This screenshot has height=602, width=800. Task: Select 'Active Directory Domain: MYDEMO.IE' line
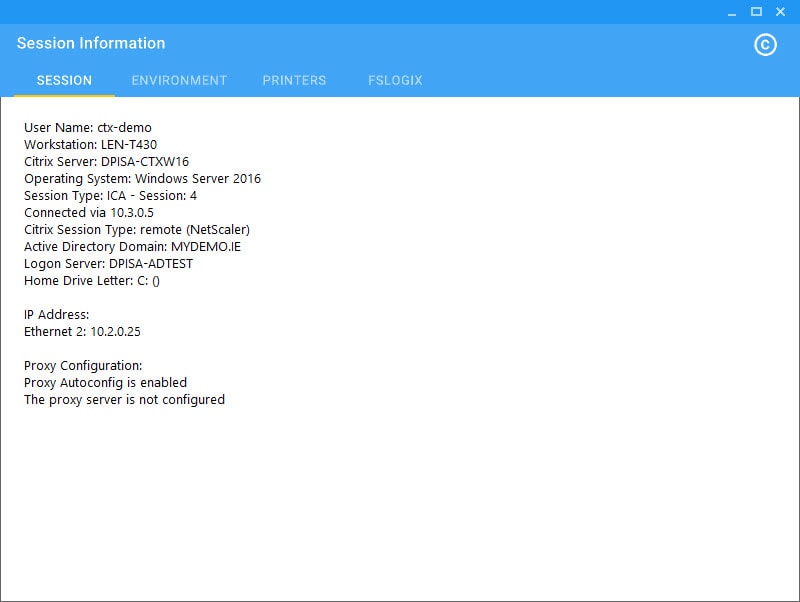(x=132, y=247)
